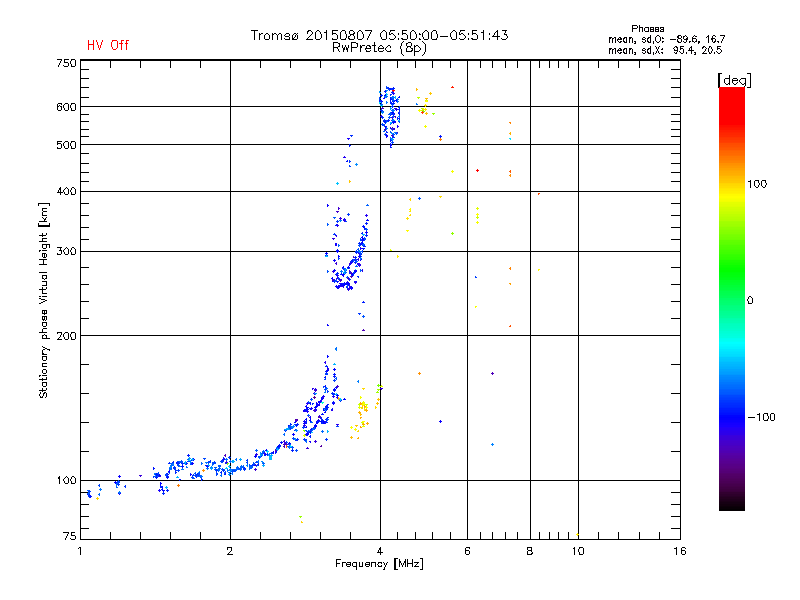Click the yellow-orange echo cluster near 3.7 MHz
800x600 pixels.
[361, 412]
